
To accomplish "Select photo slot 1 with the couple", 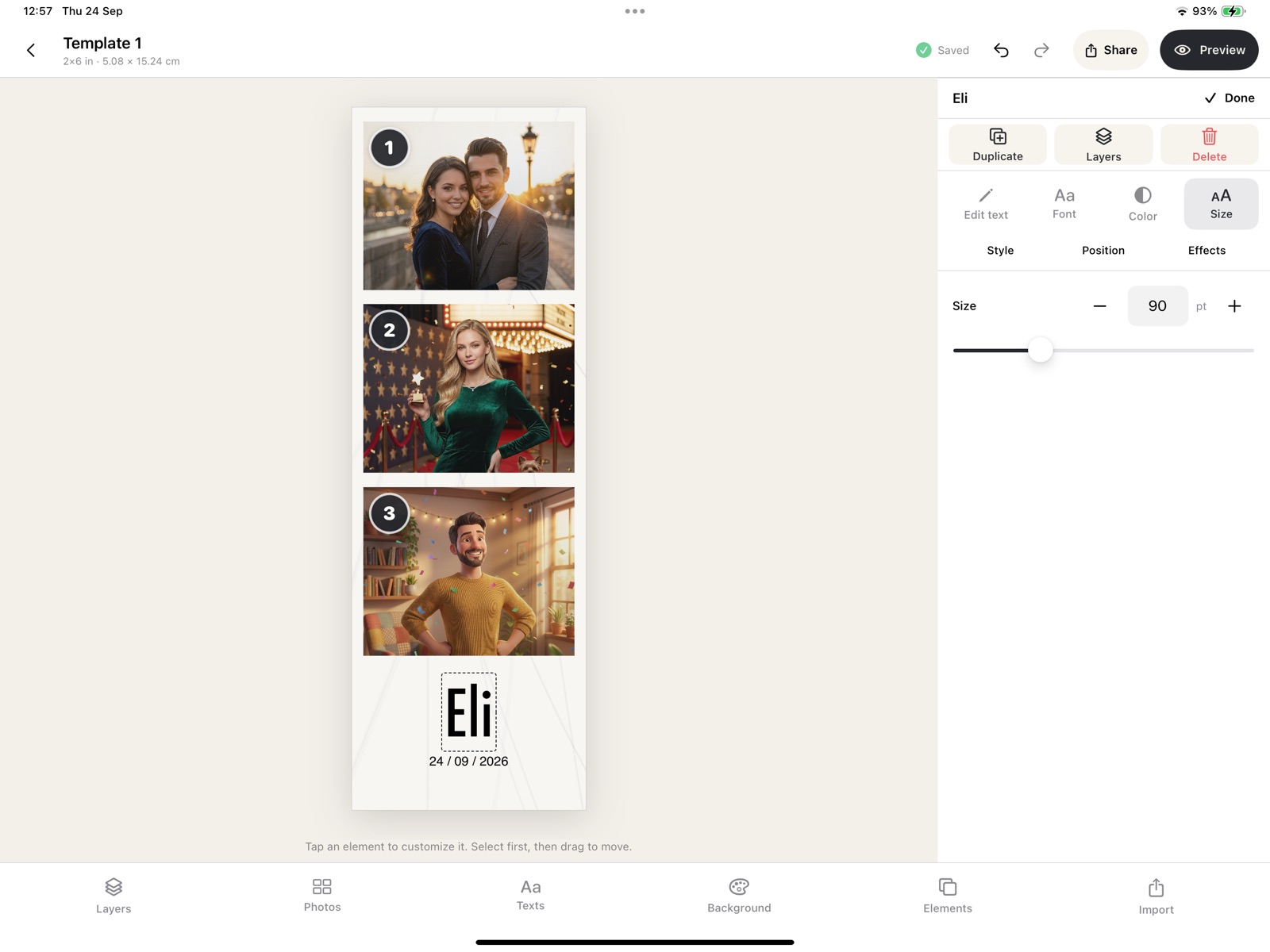I will point(468,206).
